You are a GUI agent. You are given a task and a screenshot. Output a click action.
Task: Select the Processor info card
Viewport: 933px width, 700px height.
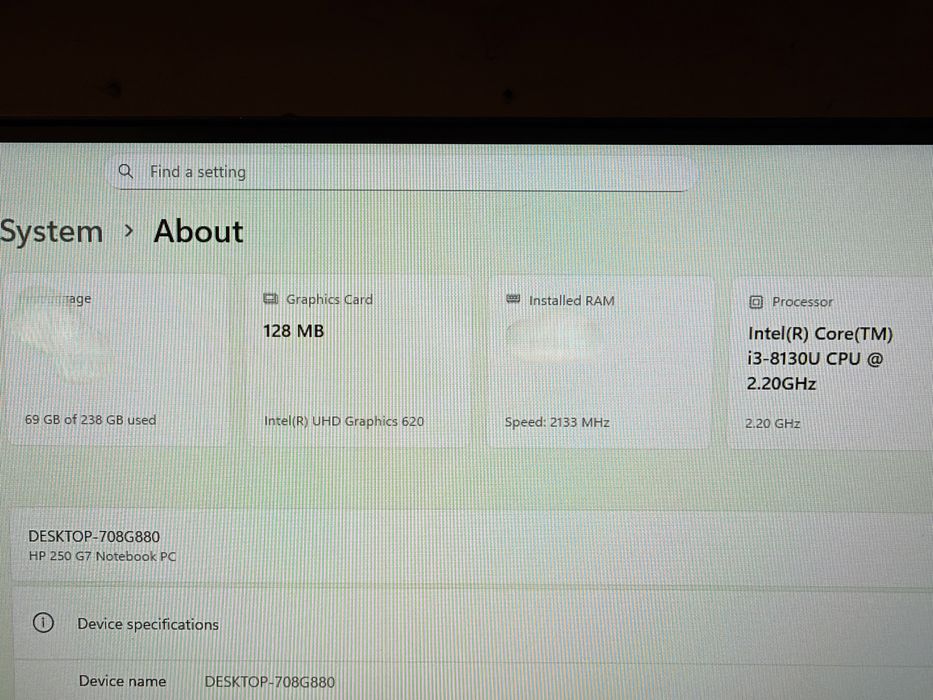[832, 363]
